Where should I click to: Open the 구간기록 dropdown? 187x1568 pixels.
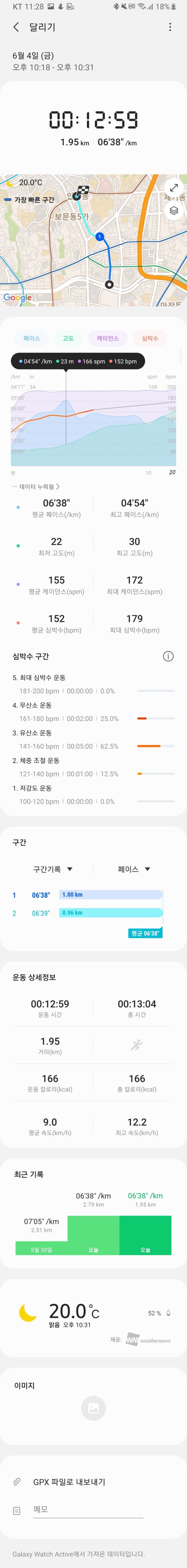click(x=53, y=869)
